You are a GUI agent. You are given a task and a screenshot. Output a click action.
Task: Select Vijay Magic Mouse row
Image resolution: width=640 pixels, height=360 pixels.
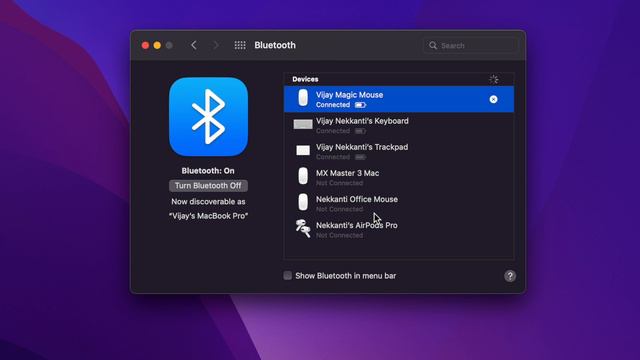click(x=399, y=99)
